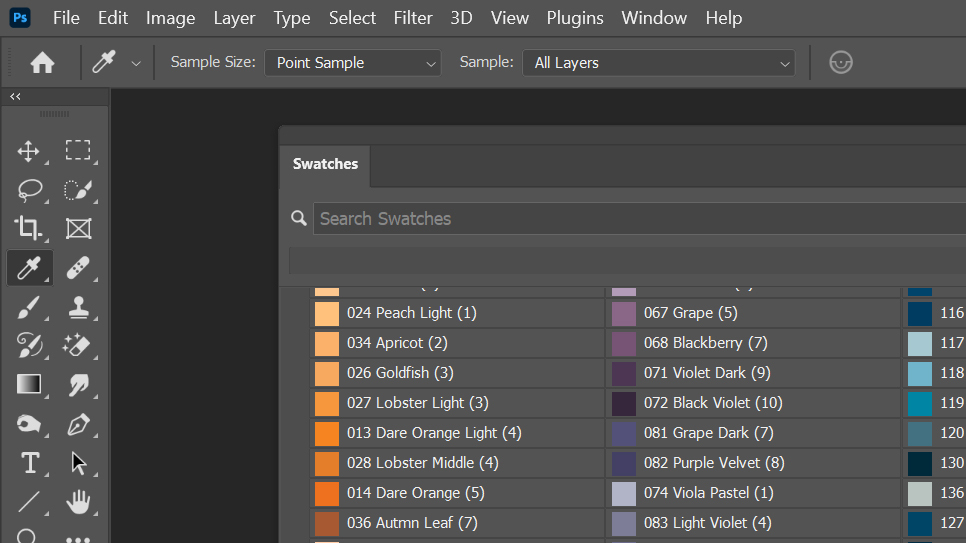Image resolution: width=966 pixels, height=543 pixels.
Task: Select the Hand tool
Action: coord(78,501)
